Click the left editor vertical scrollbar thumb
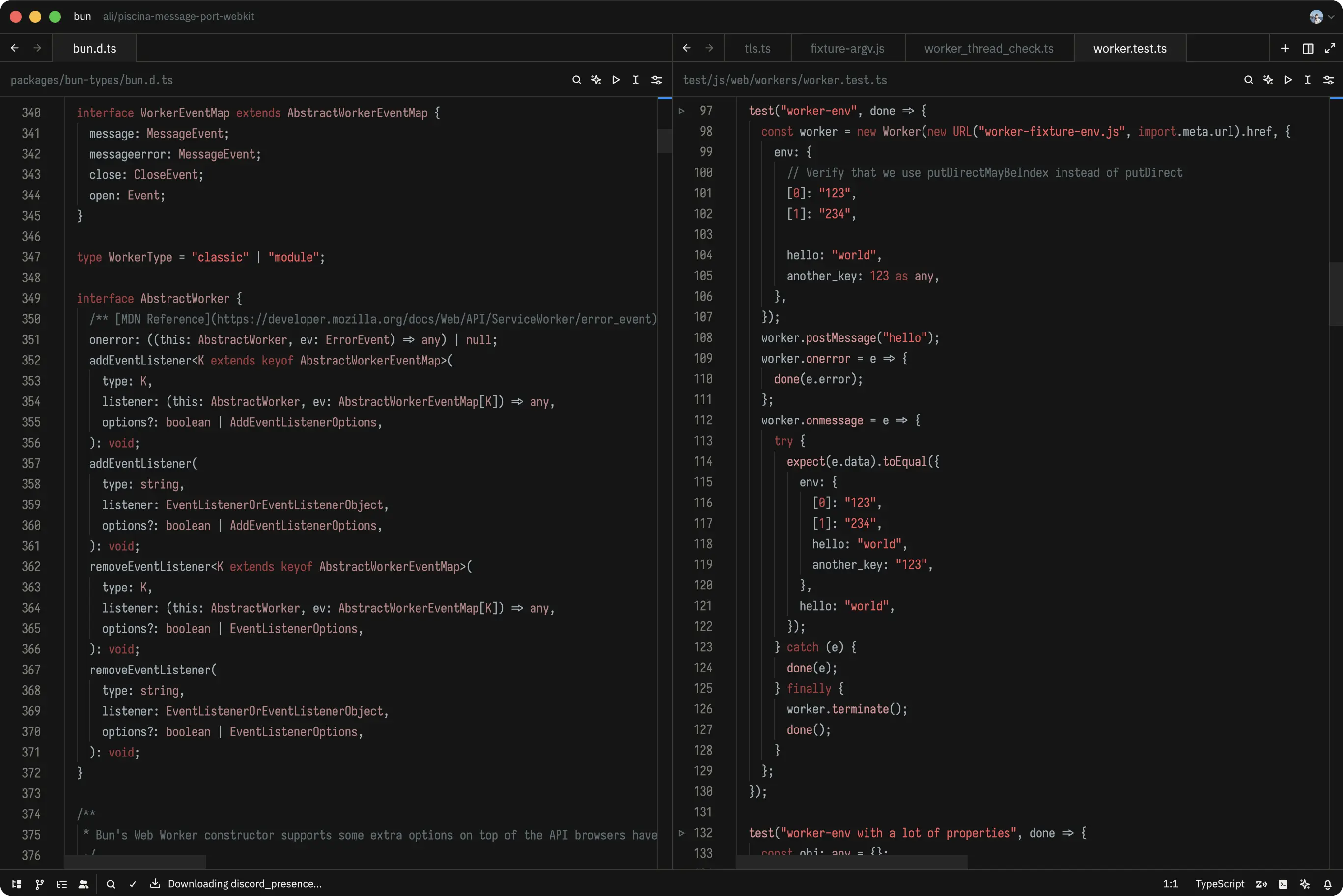 click(x=664, y=140)
